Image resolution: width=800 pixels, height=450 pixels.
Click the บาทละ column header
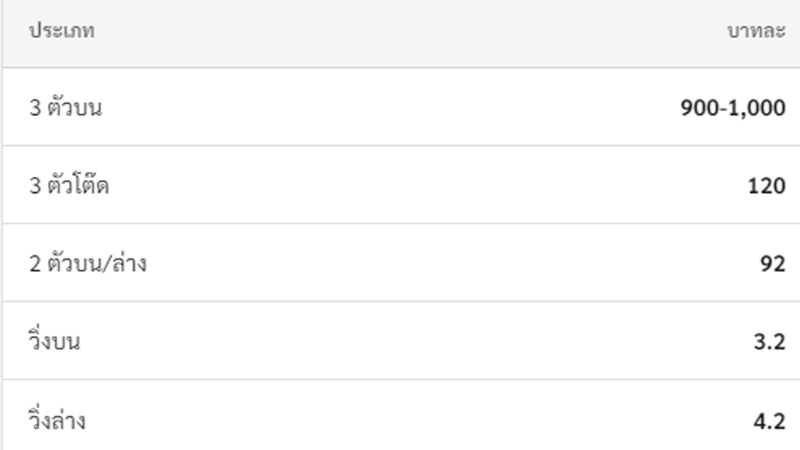click(756, 31)
